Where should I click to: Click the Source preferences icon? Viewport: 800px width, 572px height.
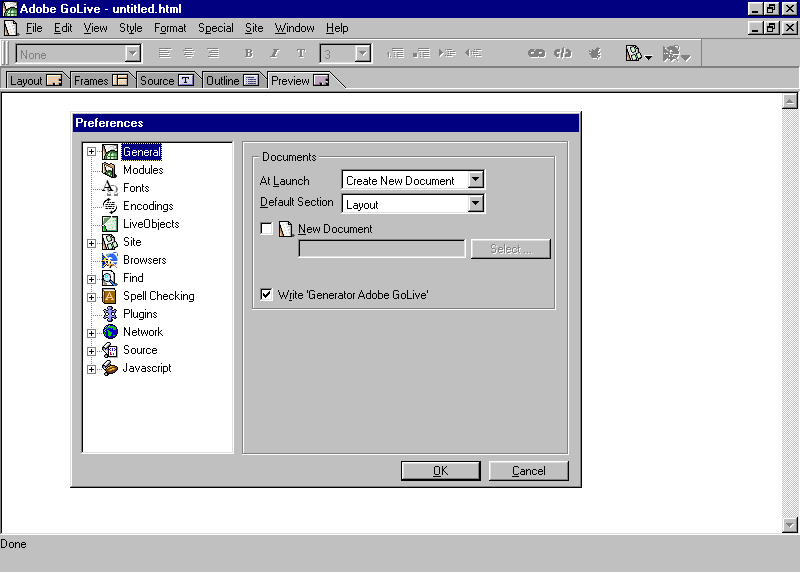[x=110, y=350]
